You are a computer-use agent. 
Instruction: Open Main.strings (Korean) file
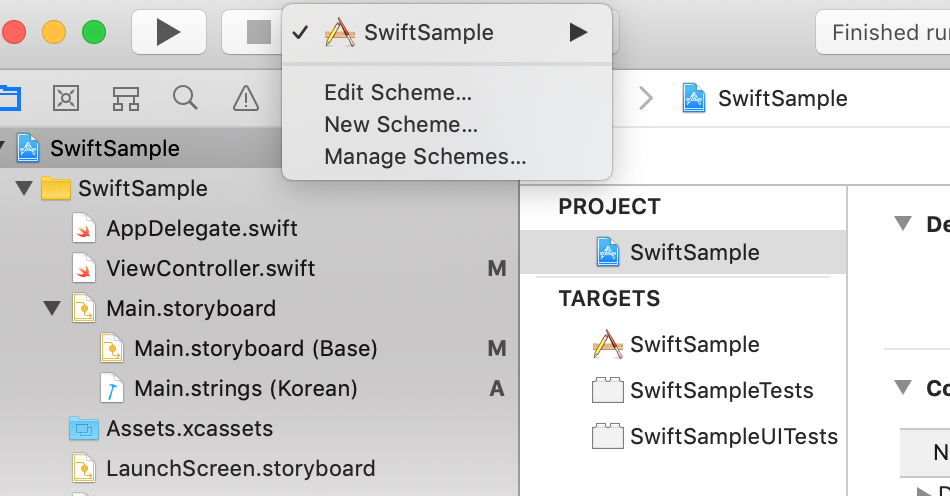pos(245,389)
